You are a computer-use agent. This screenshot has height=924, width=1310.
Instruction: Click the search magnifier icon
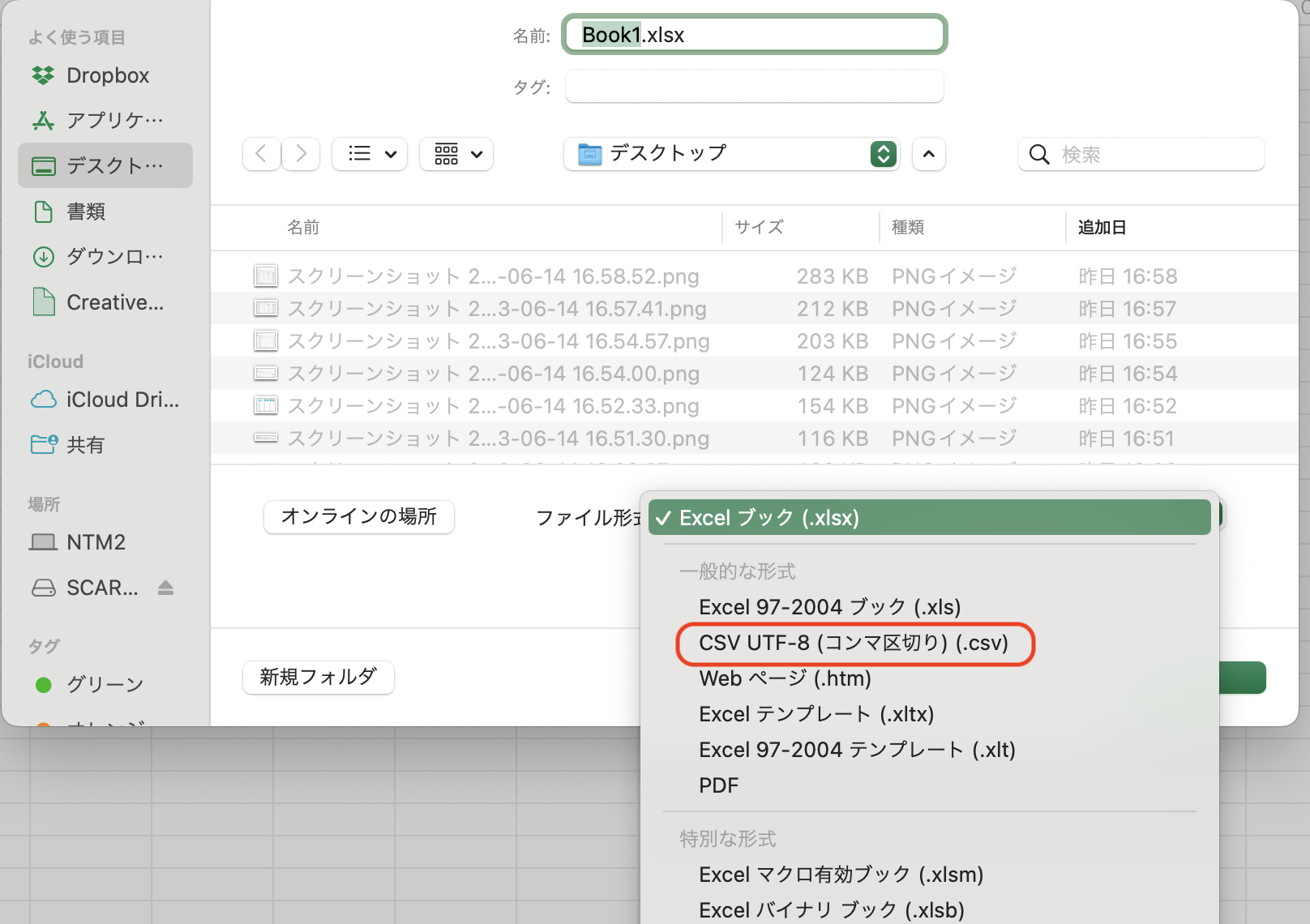1039,155
